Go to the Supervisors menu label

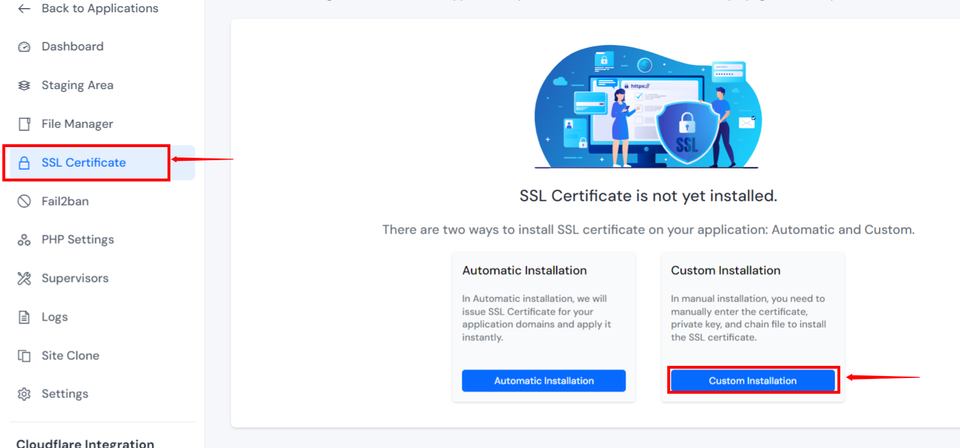75,278
